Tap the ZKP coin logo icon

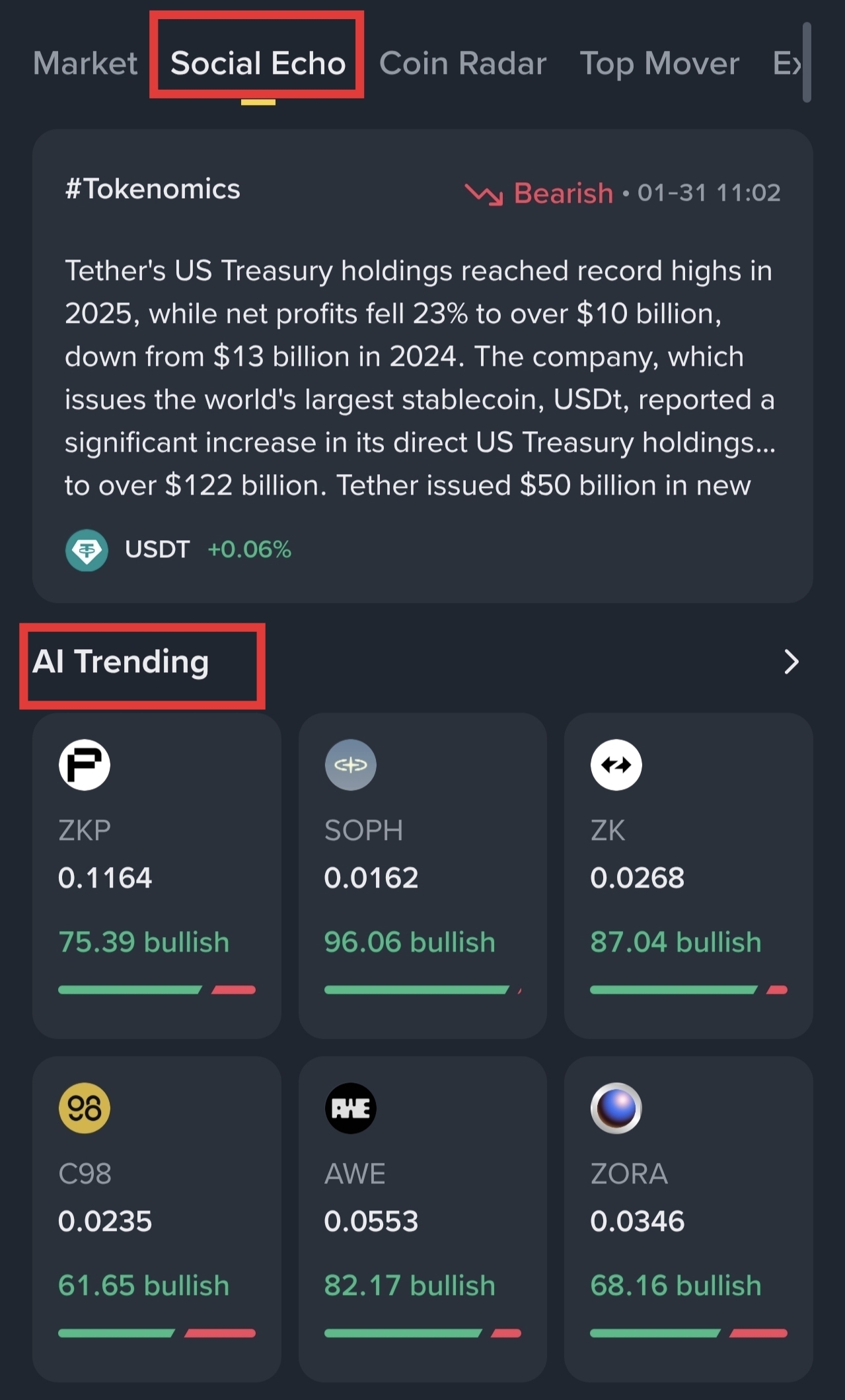pos(85,765)
